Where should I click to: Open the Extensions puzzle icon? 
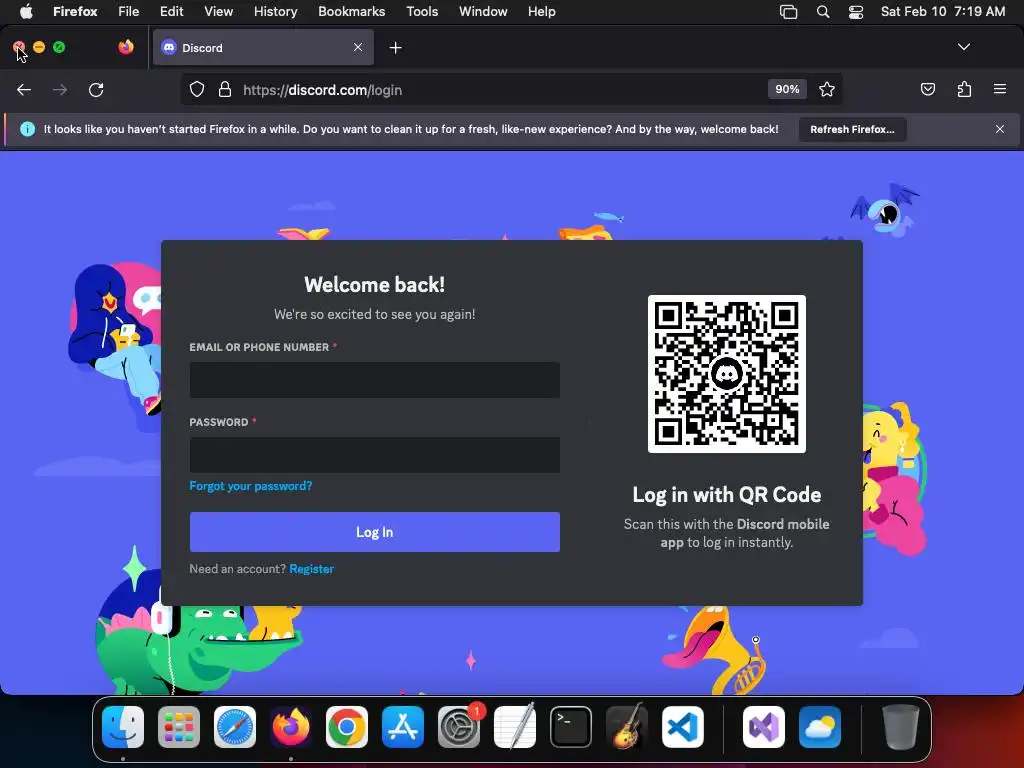[x=964, y=89]
